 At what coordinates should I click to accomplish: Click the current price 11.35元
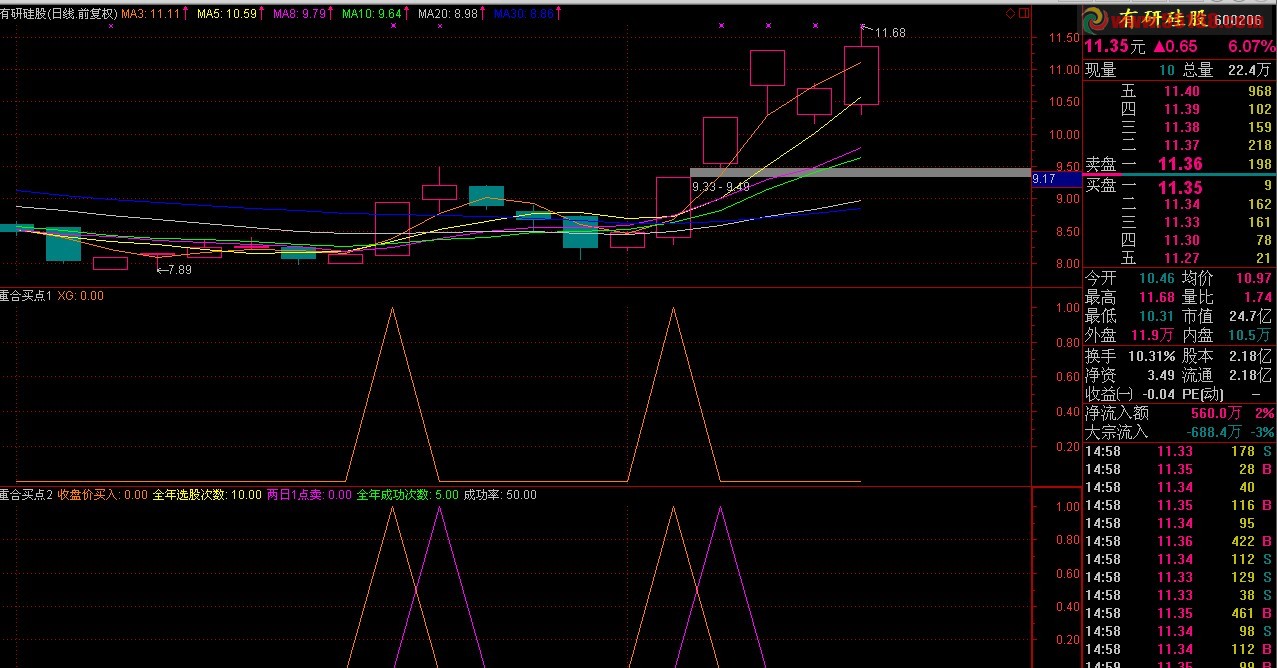click(1114, 47)
